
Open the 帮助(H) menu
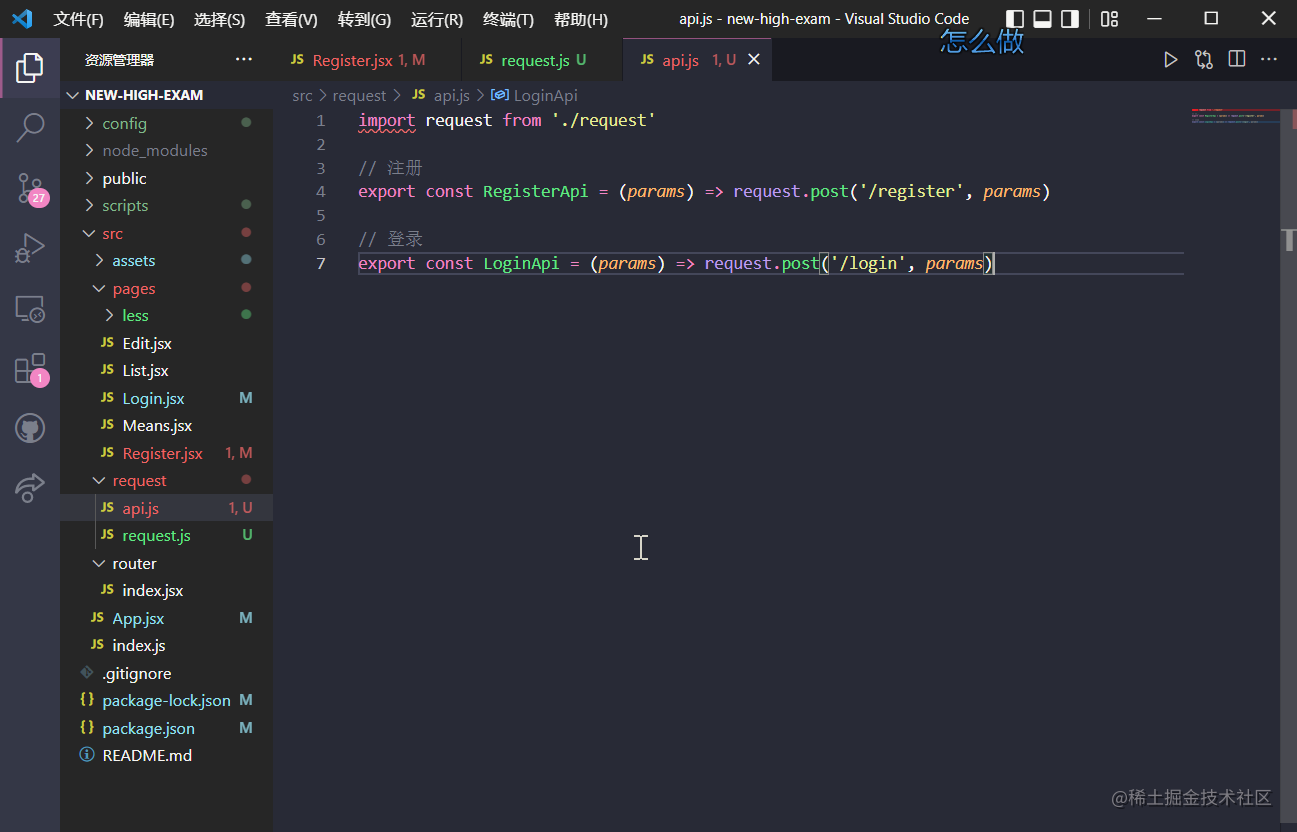click(580, 19)
